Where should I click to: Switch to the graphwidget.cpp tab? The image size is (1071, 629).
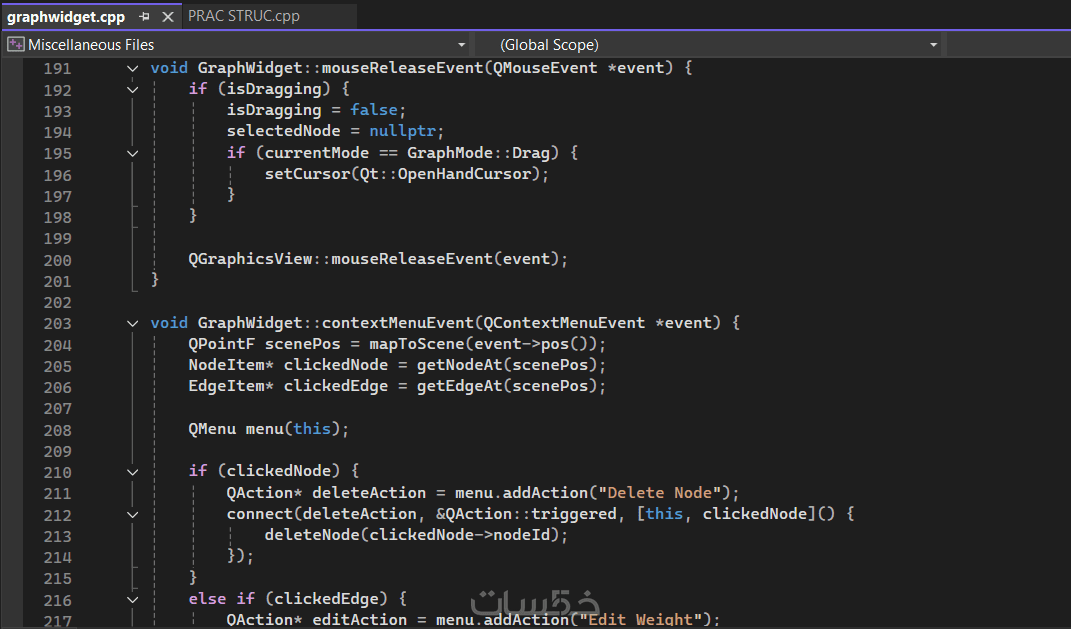click(x=66, y=16)
